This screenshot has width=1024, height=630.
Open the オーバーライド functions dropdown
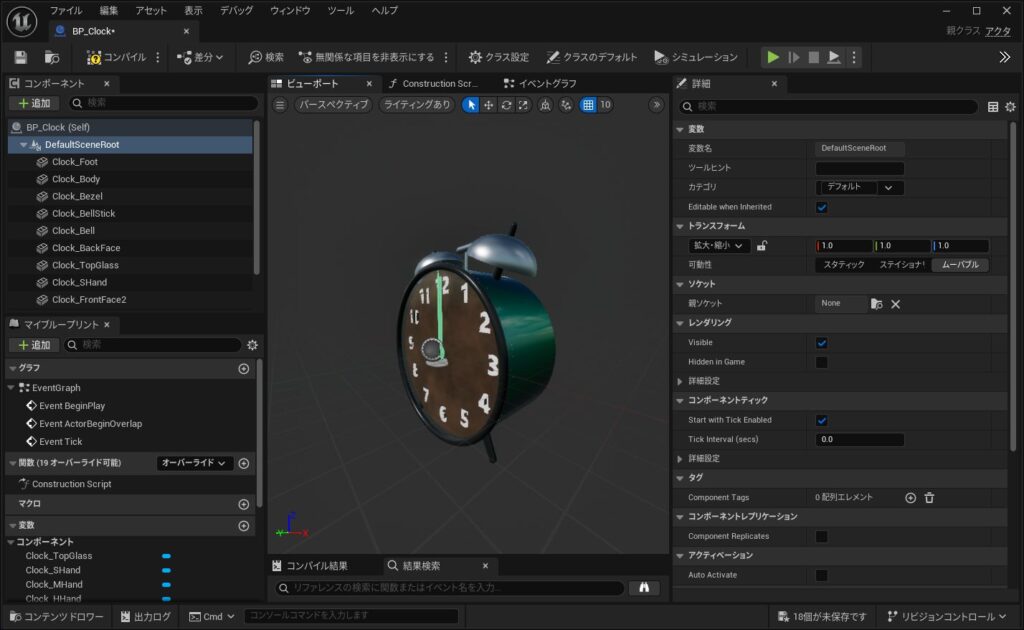click(x=194, y=463)
